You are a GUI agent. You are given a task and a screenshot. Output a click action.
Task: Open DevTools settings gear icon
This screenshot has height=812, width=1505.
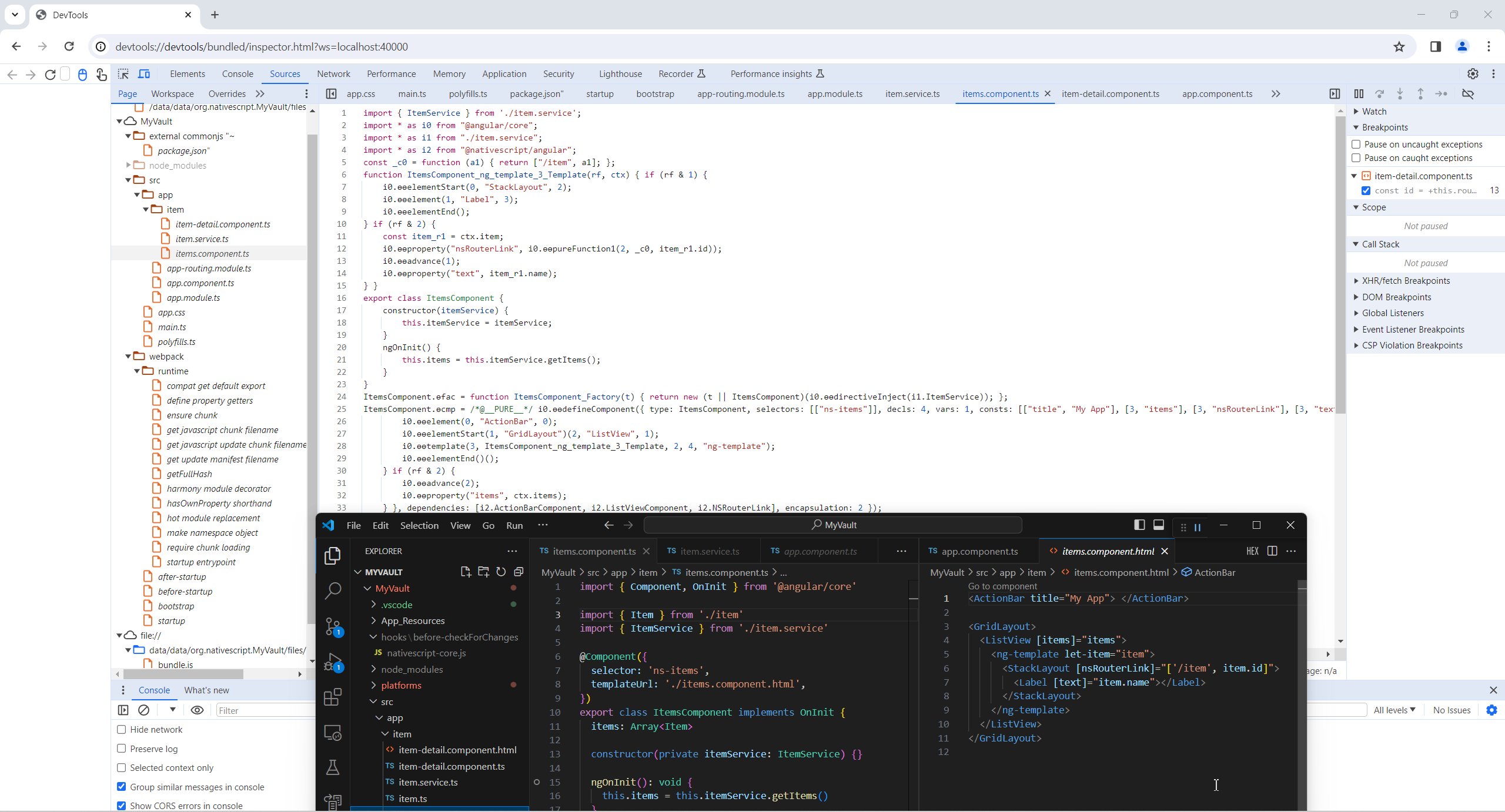click(x=1473, y=74)
